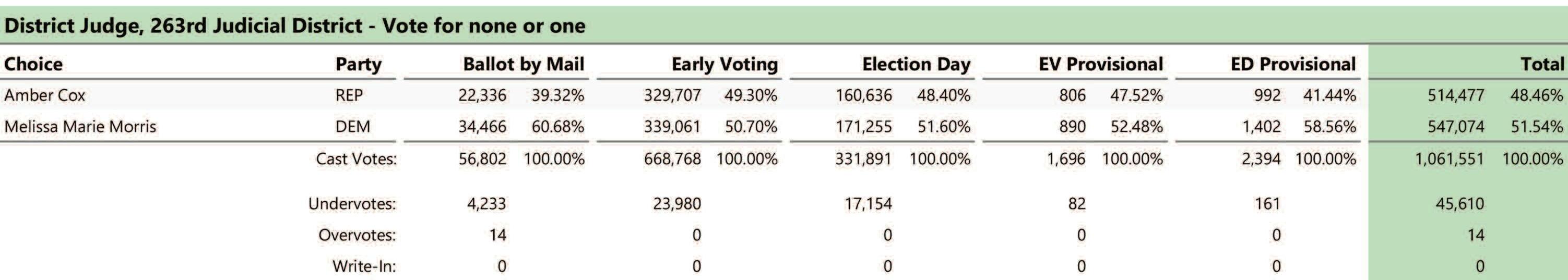Select Melissa Marie Morris total 547,074
Viewport: 1568px width, 280px height.
click(x=1456, y=127)
